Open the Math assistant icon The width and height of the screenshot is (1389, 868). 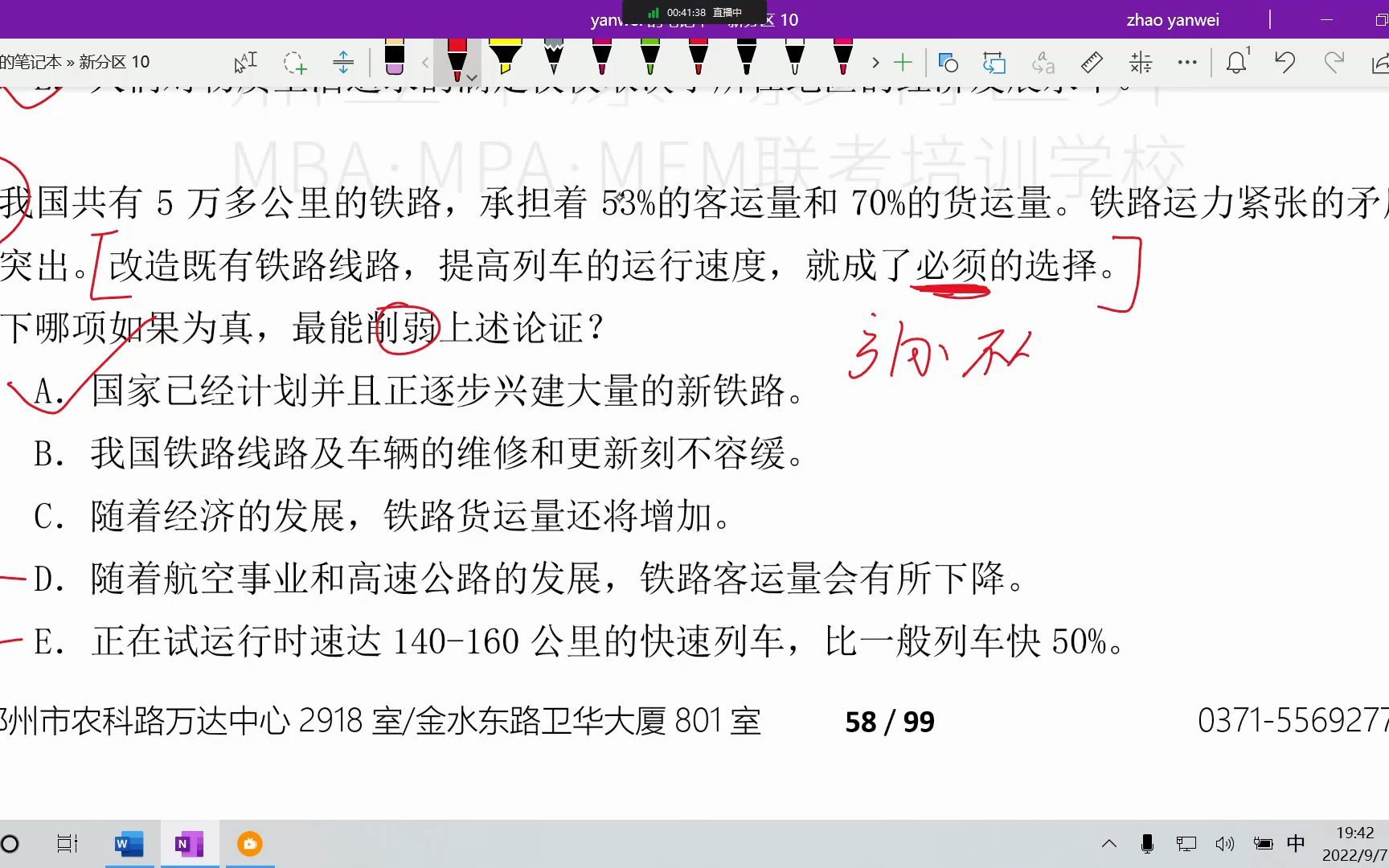click(1140, 62)
